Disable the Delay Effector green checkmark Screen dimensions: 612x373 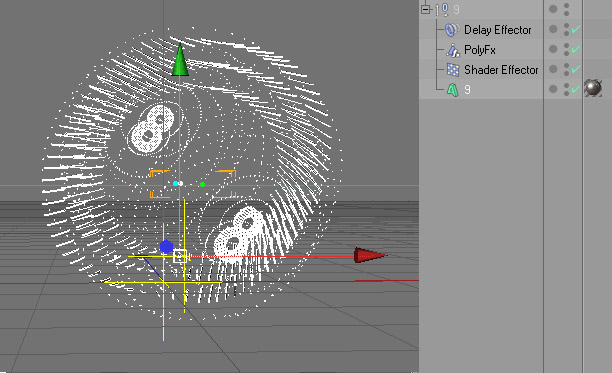tap(576, 29)
